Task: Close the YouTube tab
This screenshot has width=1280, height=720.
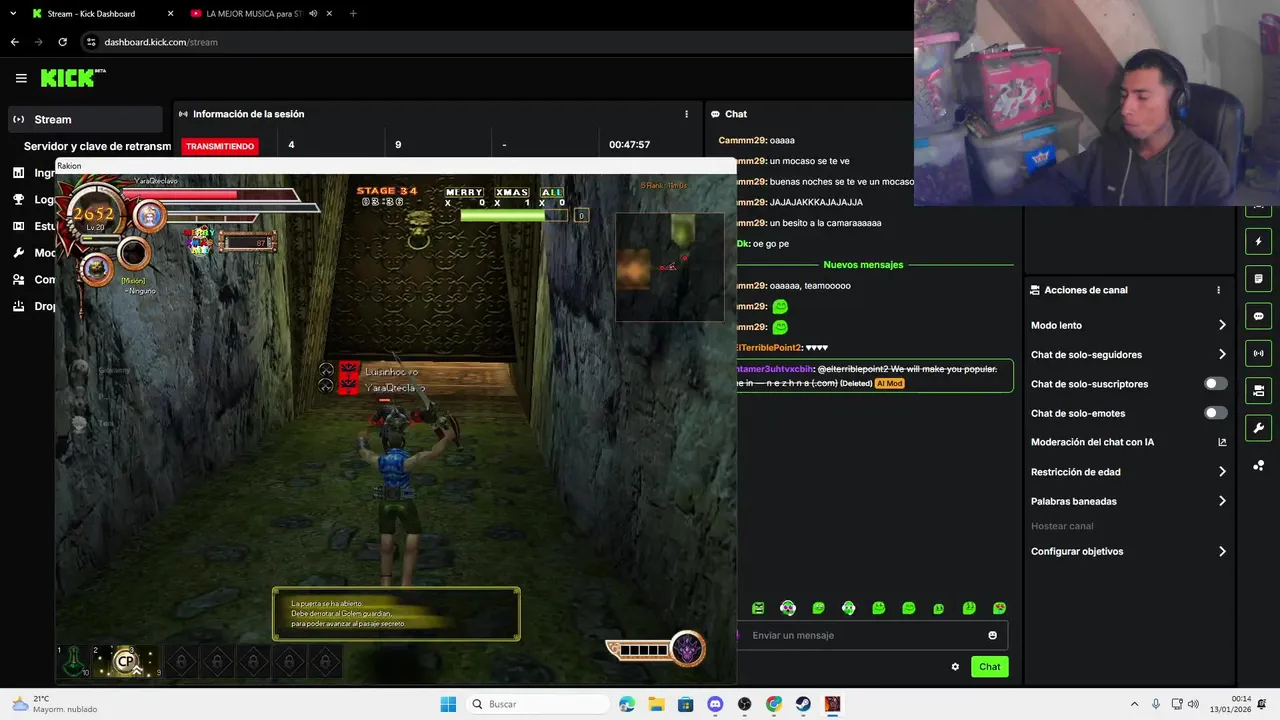Action: [329, 14]
